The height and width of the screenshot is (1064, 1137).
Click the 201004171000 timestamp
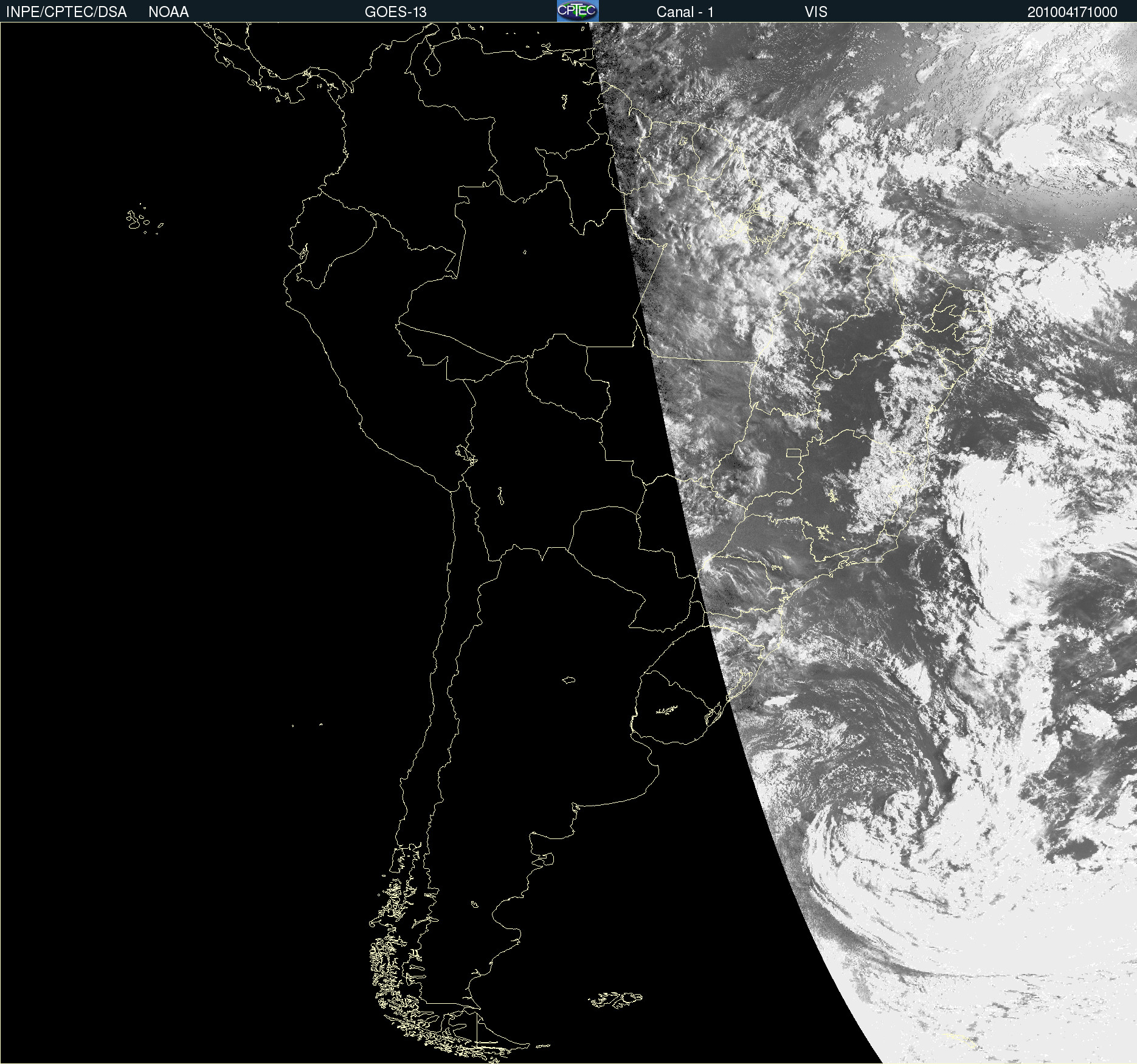coord(1072,12)
